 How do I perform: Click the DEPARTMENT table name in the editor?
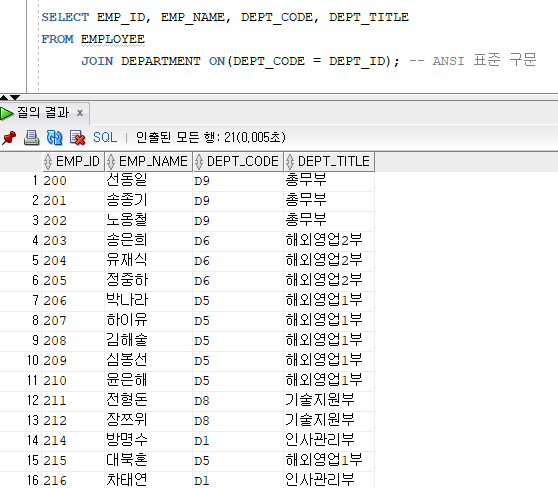tap(161, 61)
